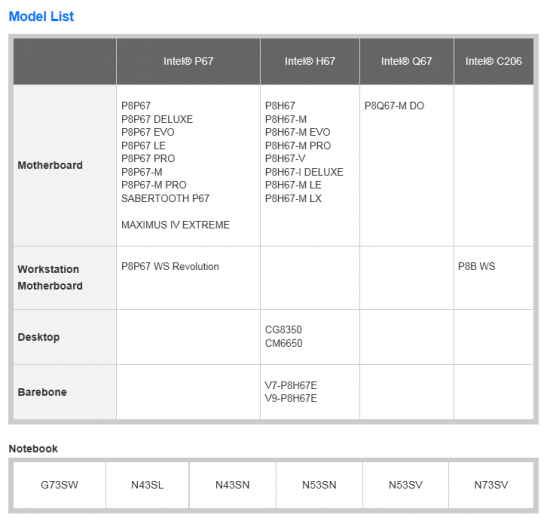550x527 pixels.
Task: Click the P8H67-I DELUXE model
Action: point(304,172)
